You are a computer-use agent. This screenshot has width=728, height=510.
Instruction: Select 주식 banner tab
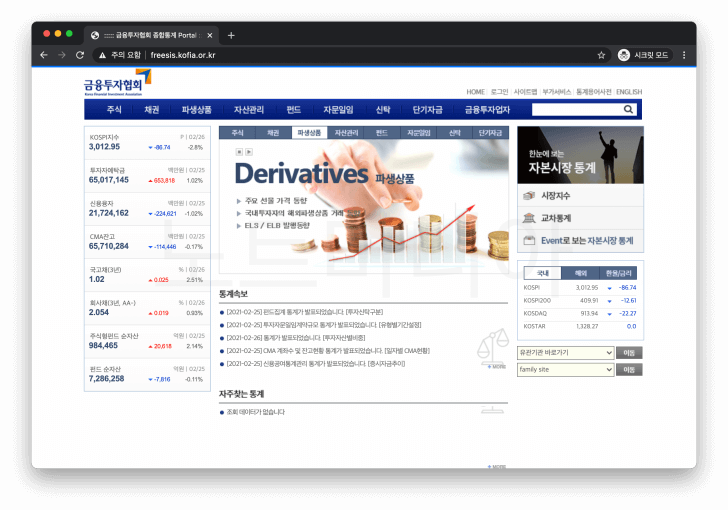(237, 133)
